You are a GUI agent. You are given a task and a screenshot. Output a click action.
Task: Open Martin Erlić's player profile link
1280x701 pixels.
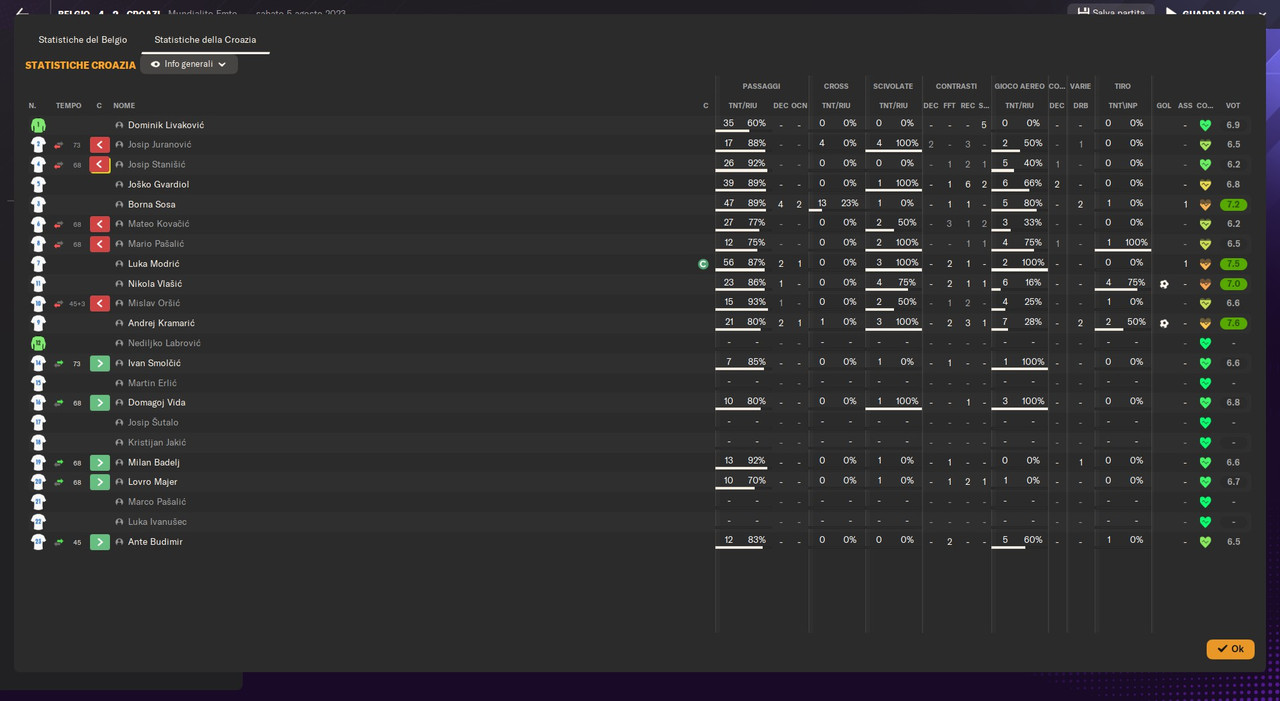(x=152, y=383)
